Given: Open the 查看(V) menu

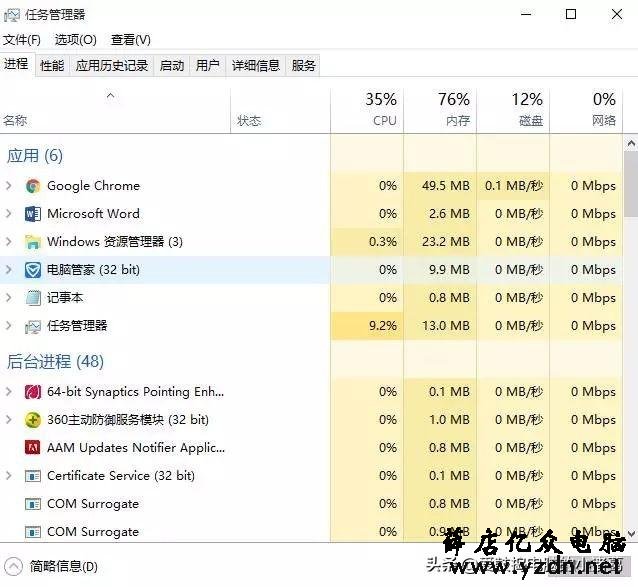Looking at the screenshot, I should pos(131,40).
